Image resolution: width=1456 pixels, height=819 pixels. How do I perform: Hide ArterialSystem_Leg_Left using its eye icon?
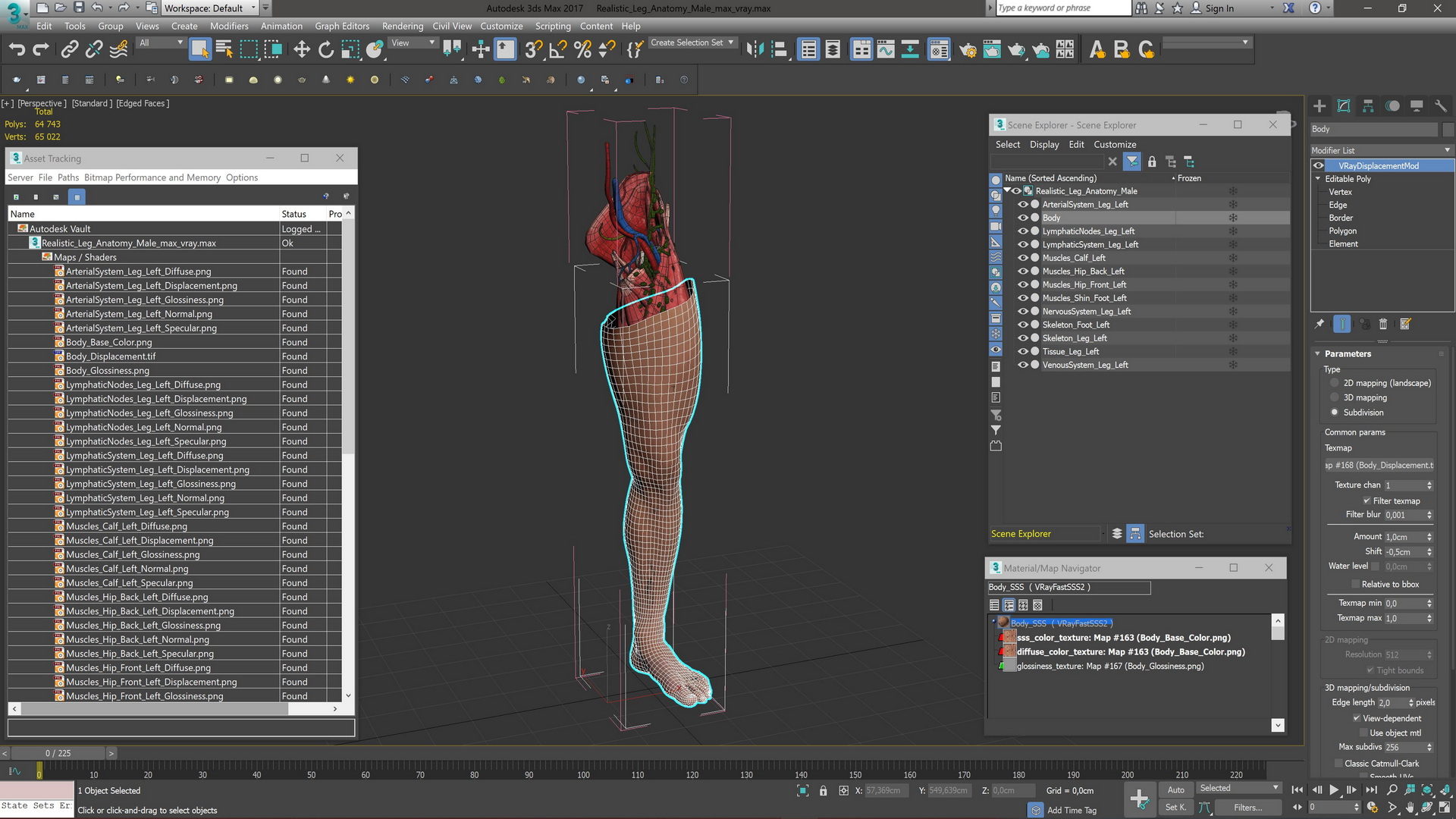[1023, 205]
